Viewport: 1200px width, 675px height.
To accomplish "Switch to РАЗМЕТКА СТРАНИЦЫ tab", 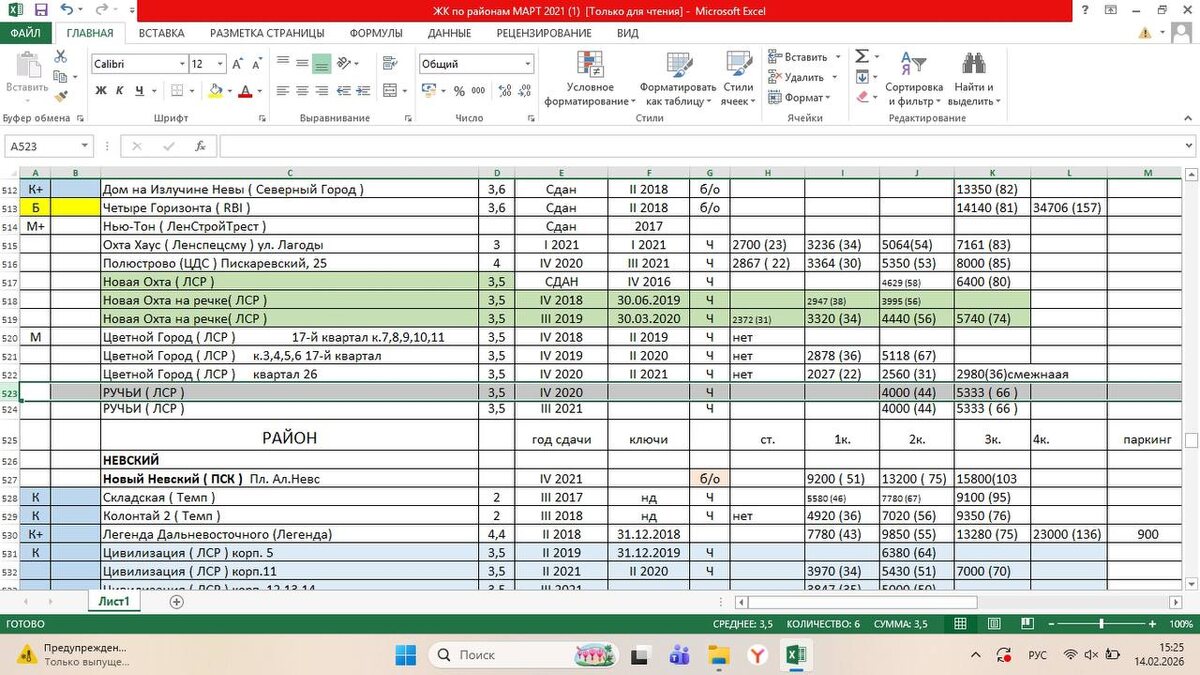I will point(267,33).
